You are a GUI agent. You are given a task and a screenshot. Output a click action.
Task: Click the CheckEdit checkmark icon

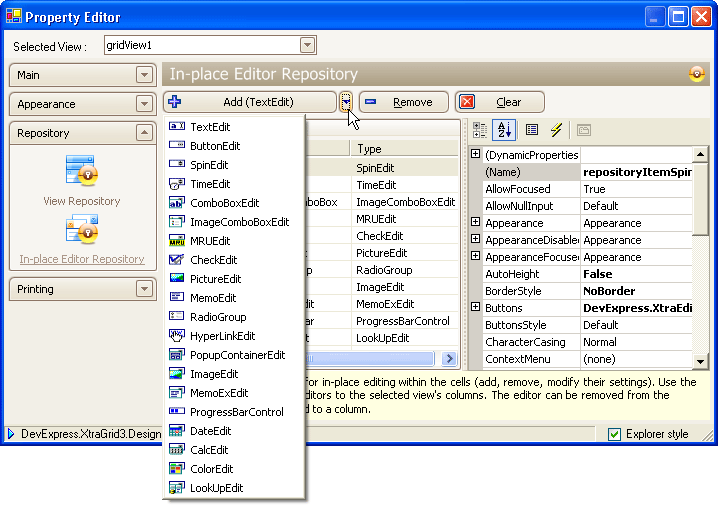177,260
